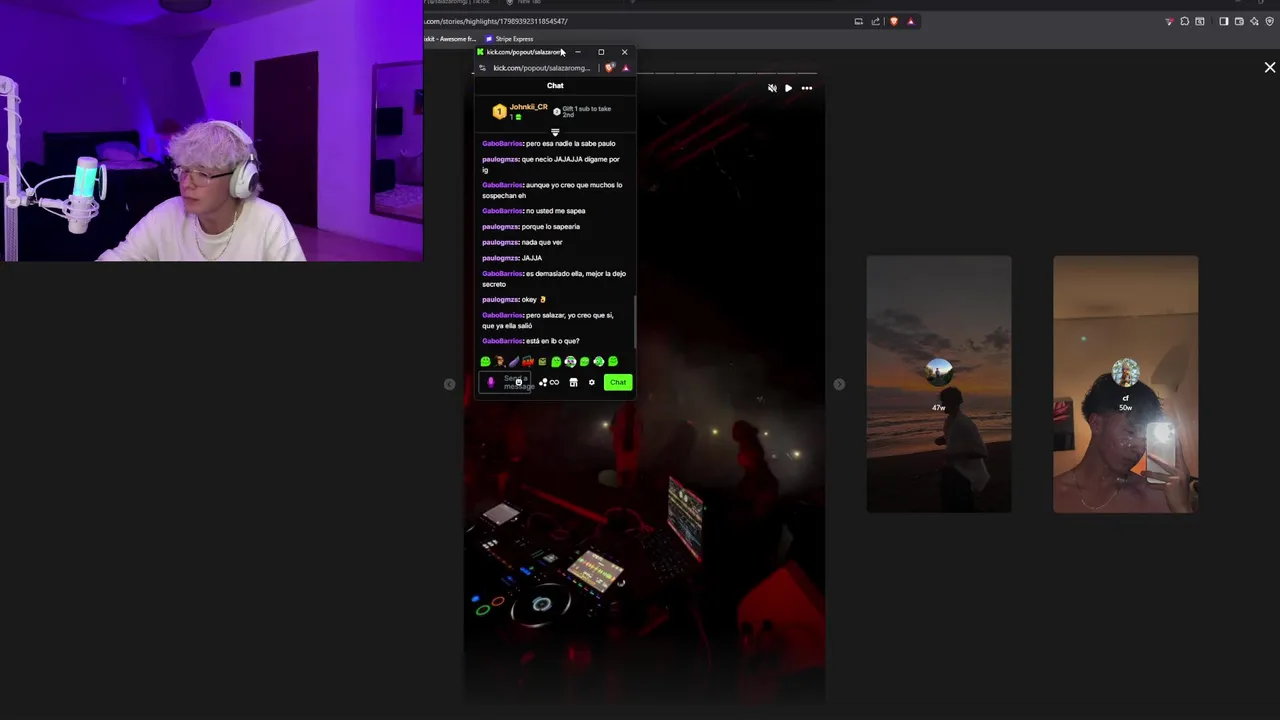
Task: Open the sunset beach story thumbnail
Action: point(938,384)
